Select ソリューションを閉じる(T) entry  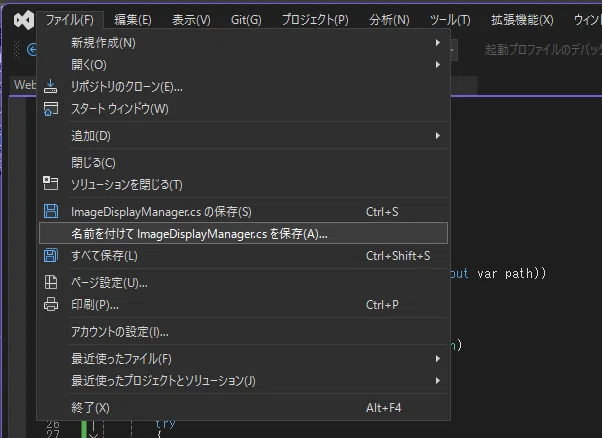click(243, 185)
